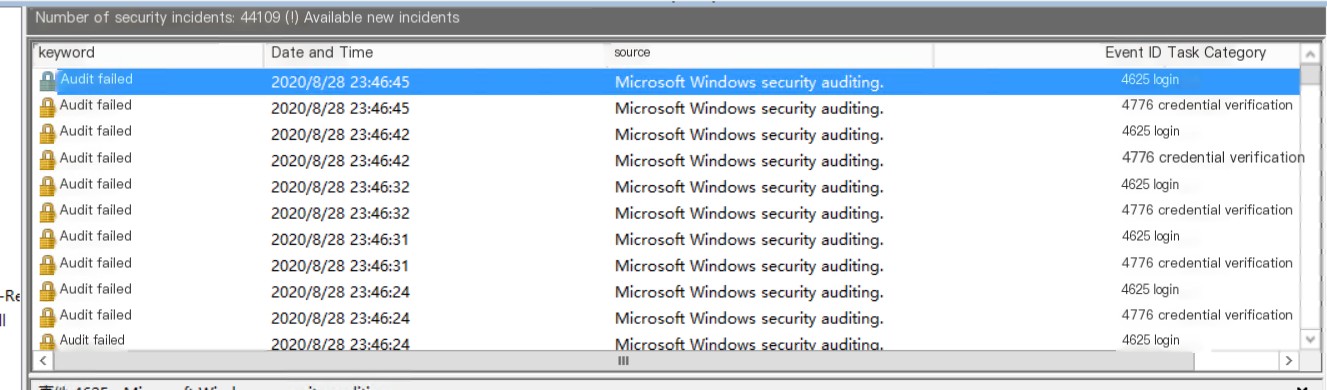Click source text of the 23:46:31 4776 row
This screenshot has width=1327, height=390.
749,266
